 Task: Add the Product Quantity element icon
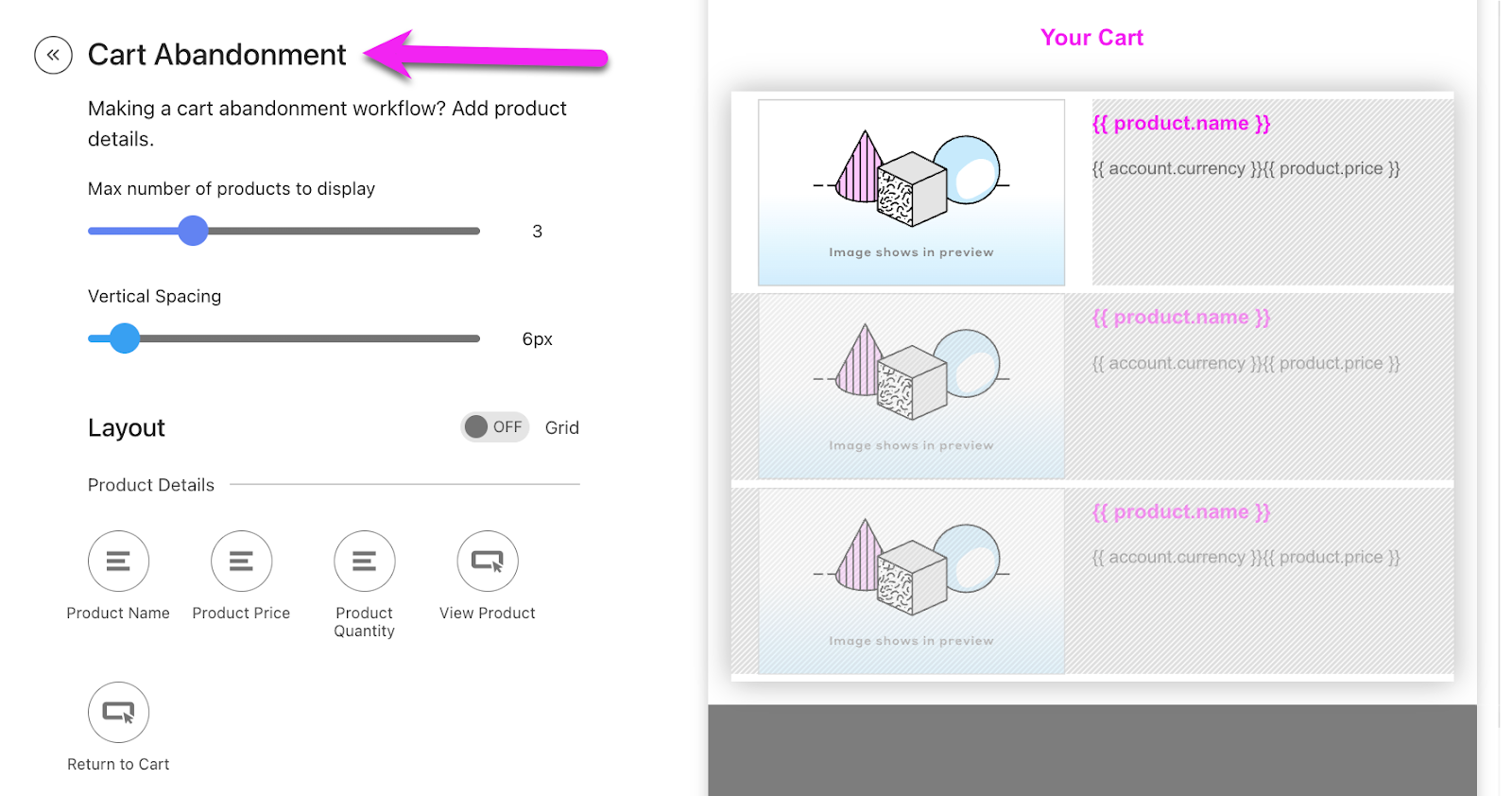[364, 561]
